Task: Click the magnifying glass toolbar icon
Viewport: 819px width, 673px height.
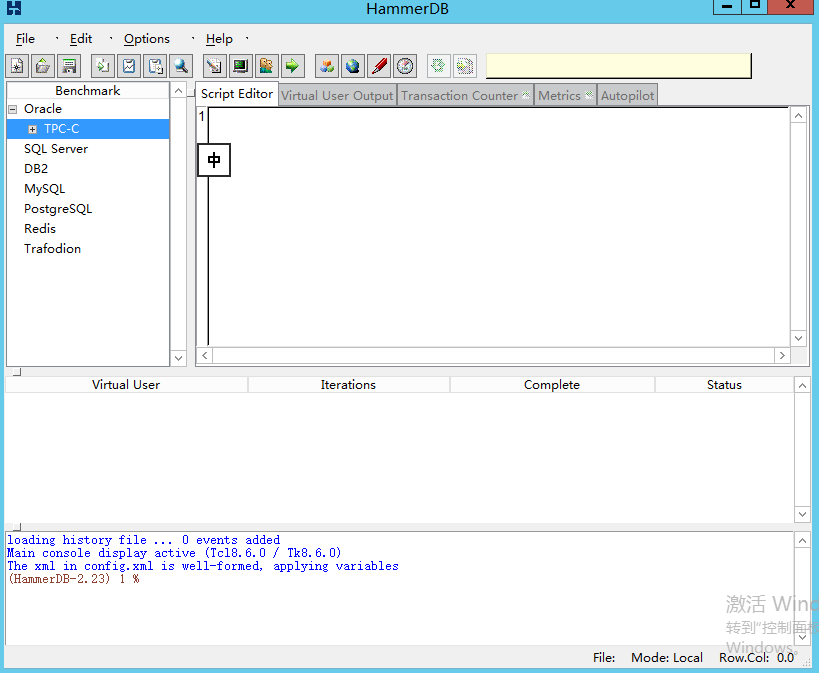Action: point(181,65)
